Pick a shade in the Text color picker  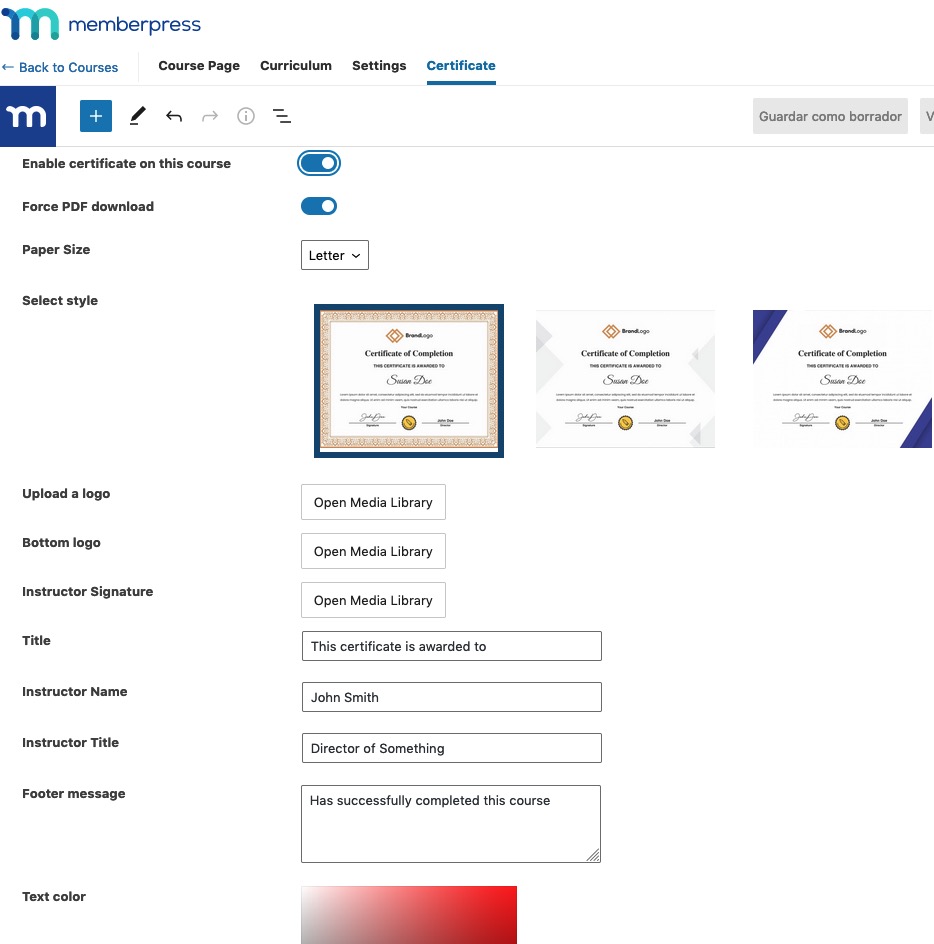[409, 914]
